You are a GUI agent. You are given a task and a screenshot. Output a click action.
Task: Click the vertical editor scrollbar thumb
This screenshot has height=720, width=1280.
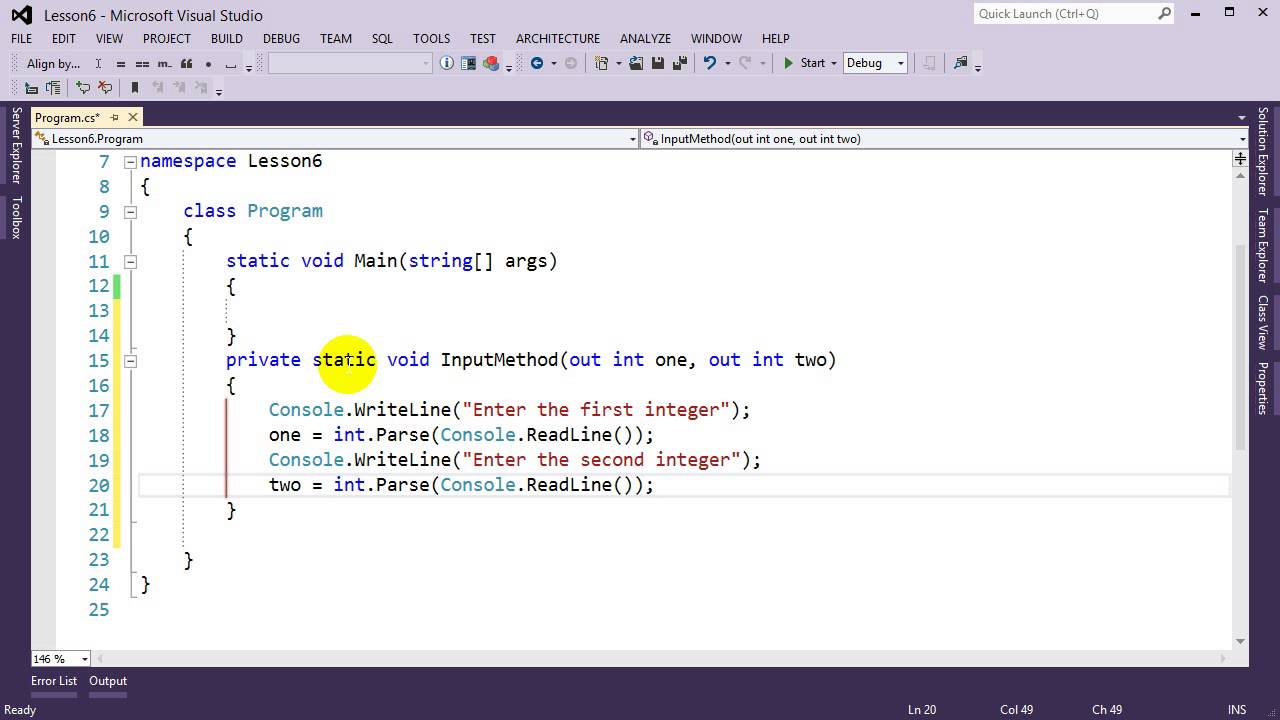coord(1240,346)
